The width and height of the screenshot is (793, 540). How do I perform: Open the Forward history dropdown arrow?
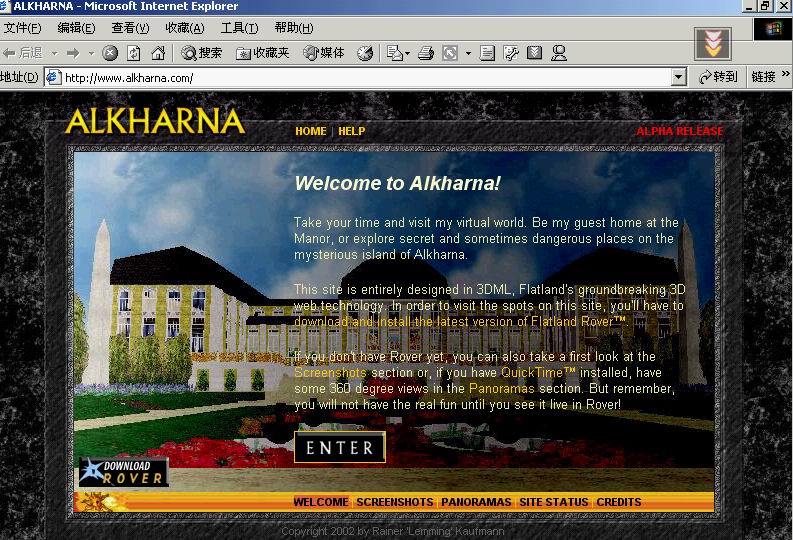point(92,53)
